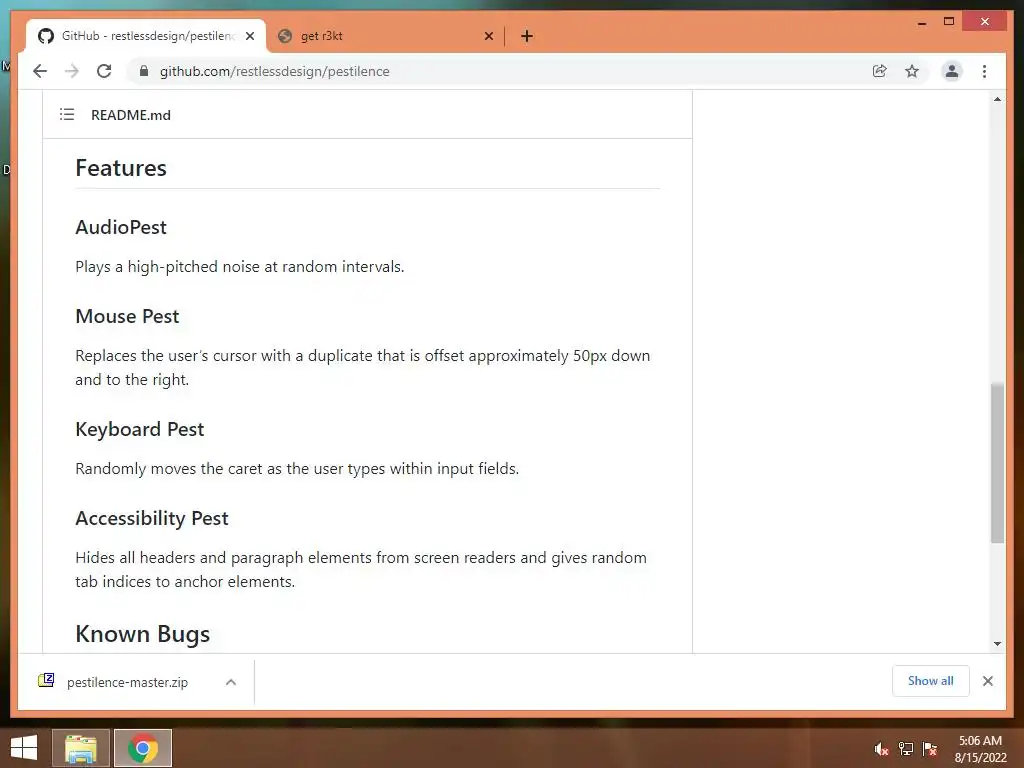
Task: Click the Mouse Pest heading
Action: point(127,316)
